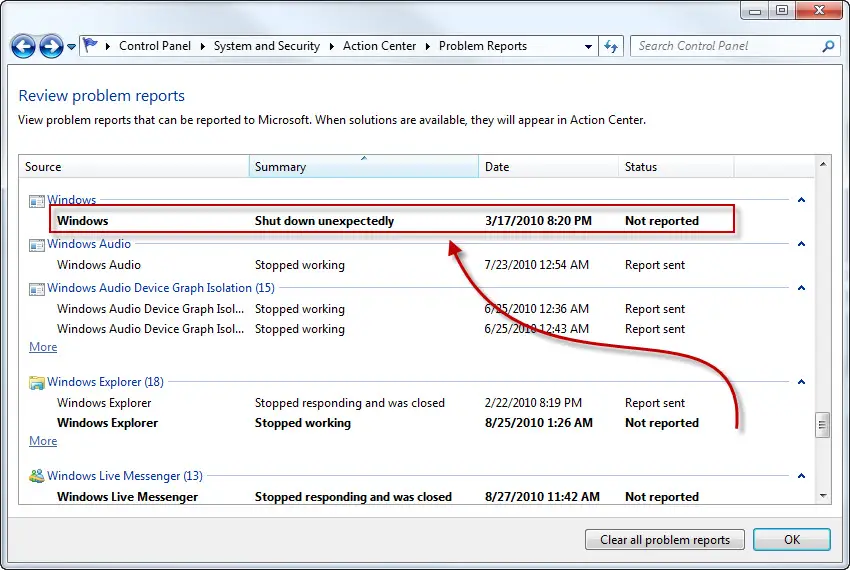Select Windows Audio group header
The width and height of the screenshot is (850, 570).
click(x=89, y=244)
